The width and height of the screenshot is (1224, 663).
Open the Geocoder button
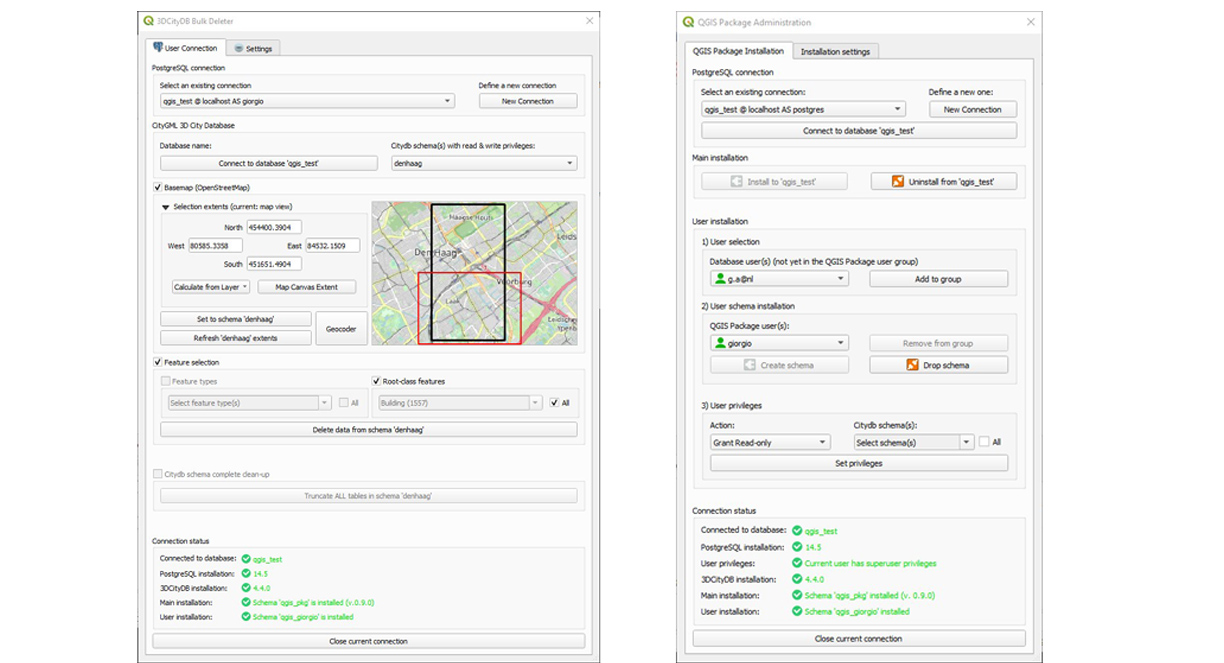coord(342,328)
